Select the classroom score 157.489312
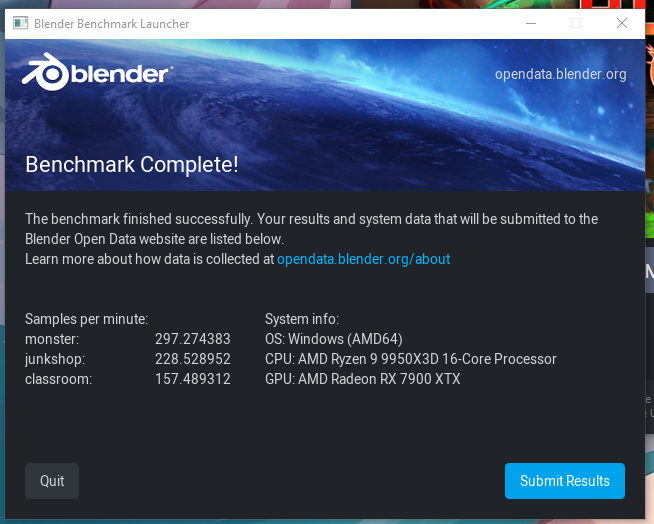654x524 pixels. [193, 379]
